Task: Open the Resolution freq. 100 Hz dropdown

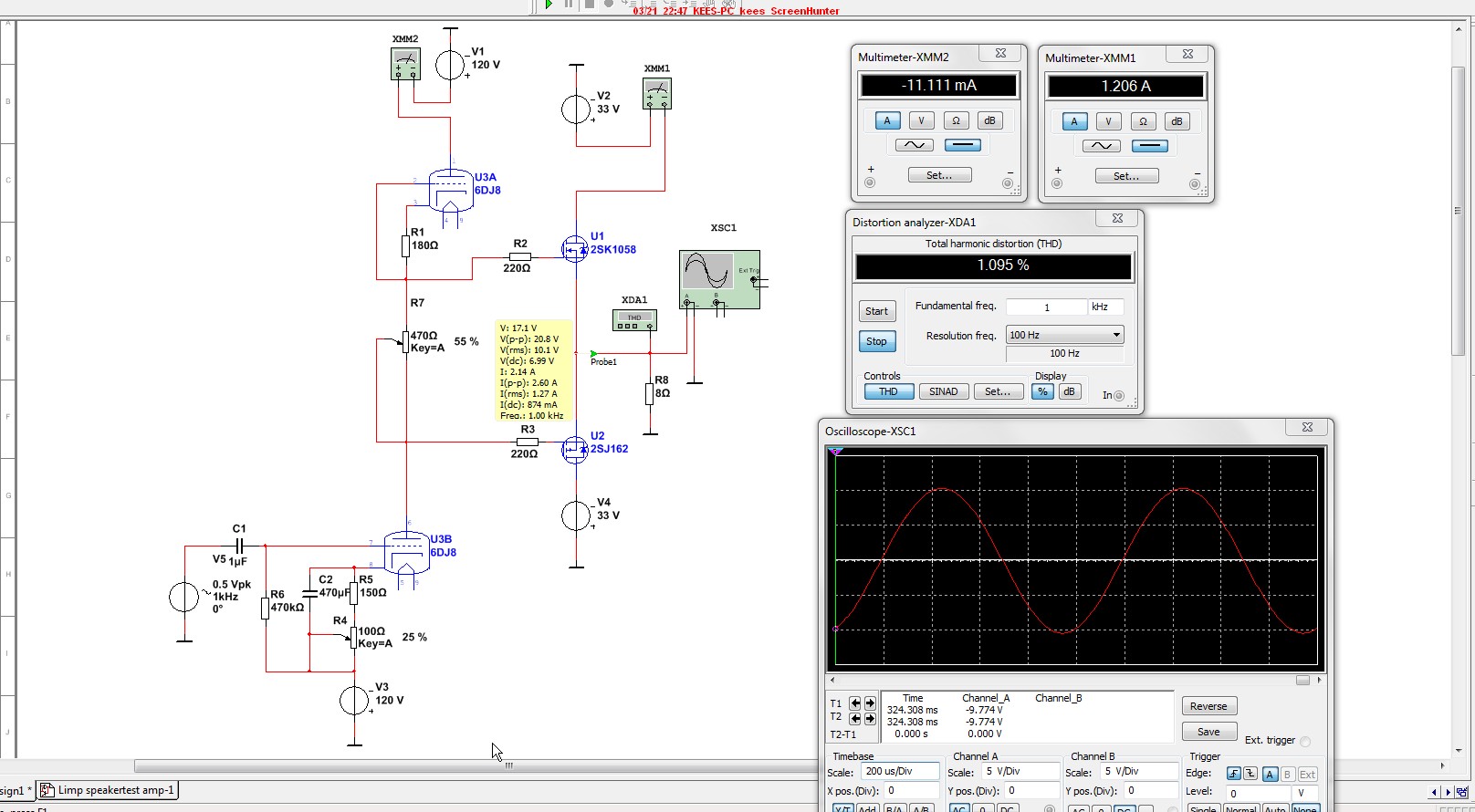Action: click(x=1064, y=335)
